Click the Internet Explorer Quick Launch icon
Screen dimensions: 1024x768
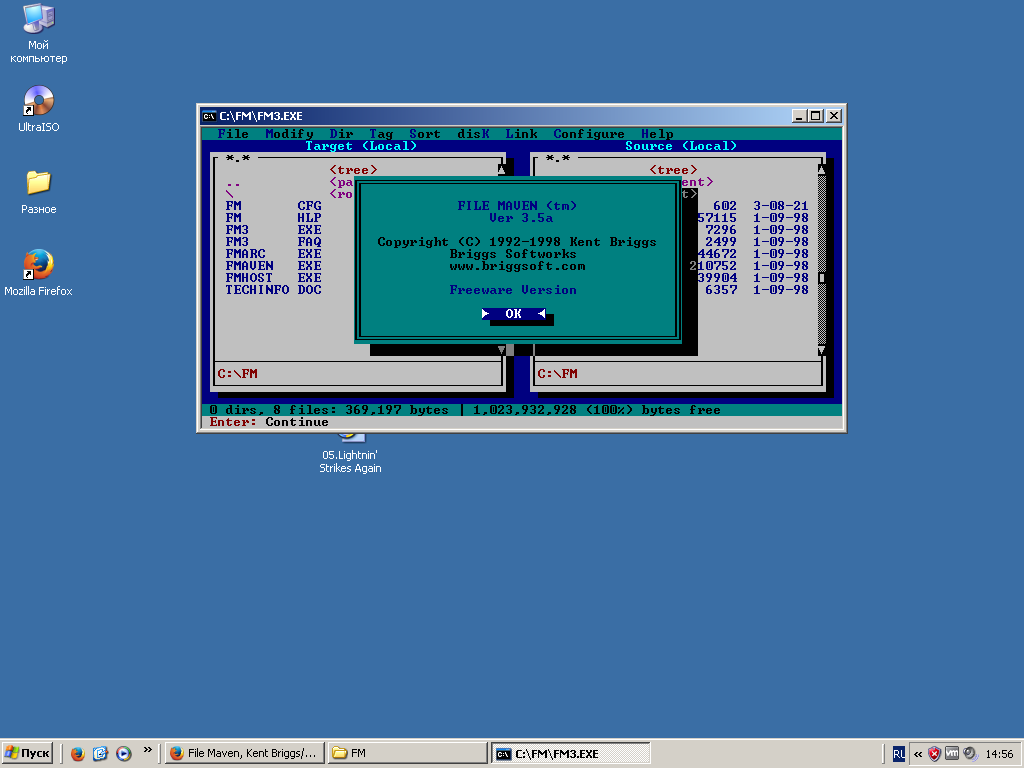pos(100,754)
